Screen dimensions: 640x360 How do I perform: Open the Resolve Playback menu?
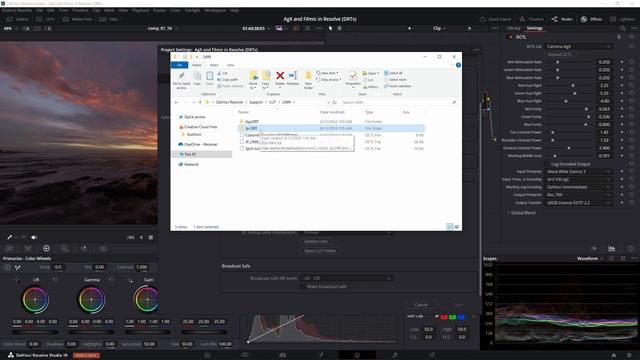[140, 10]
